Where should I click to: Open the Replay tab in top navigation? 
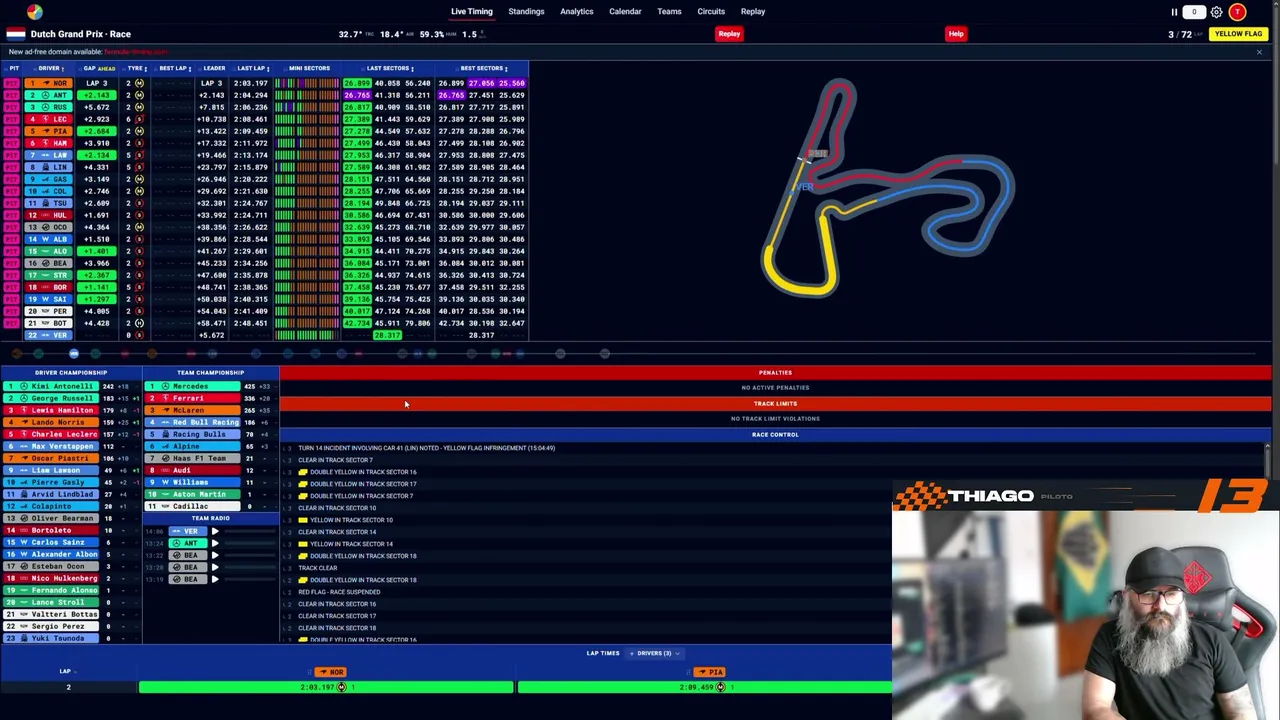click(x=753, y=12)
